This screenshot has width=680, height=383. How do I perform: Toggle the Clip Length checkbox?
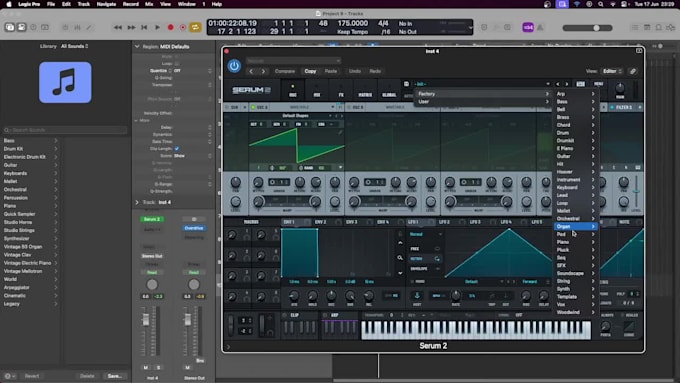(177, 149)
